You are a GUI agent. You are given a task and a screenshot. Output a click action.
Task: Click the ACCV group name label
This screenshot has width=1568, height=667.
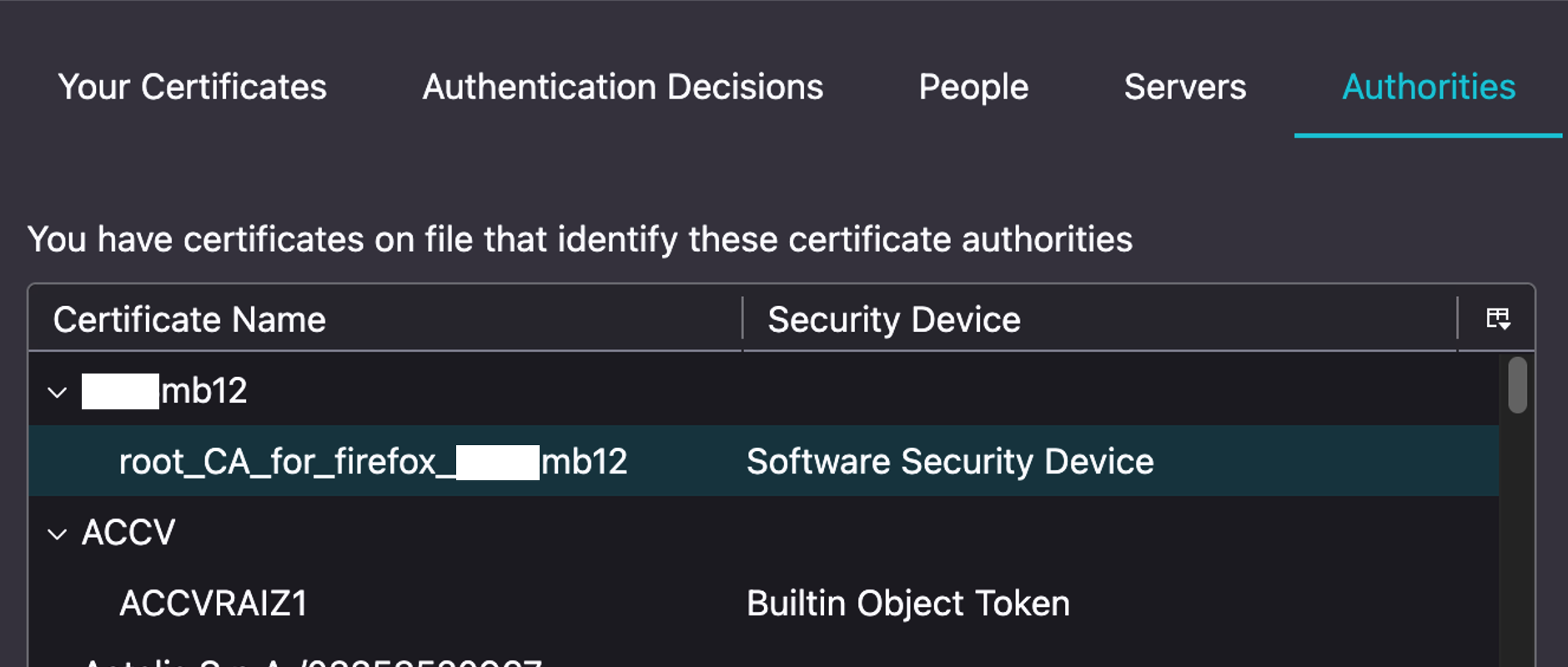coord(128,533)
